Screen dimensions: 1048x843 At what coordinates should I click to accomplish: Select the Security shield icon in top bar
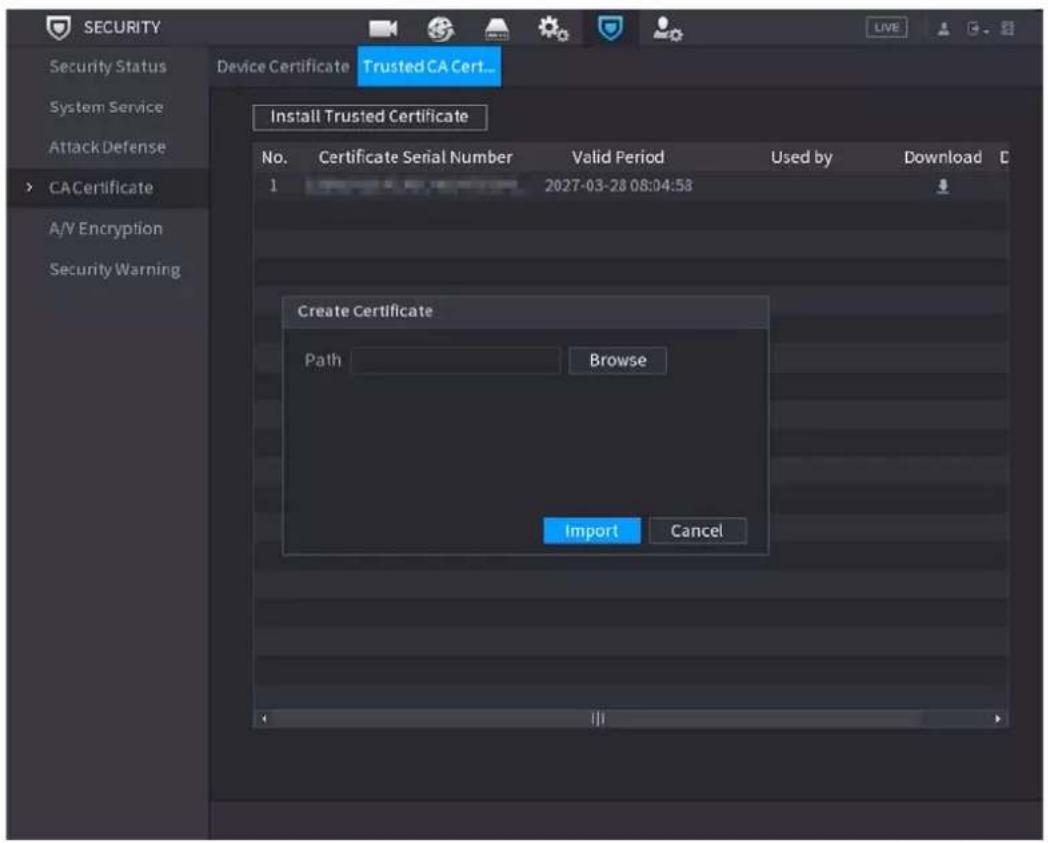point(610,28)
